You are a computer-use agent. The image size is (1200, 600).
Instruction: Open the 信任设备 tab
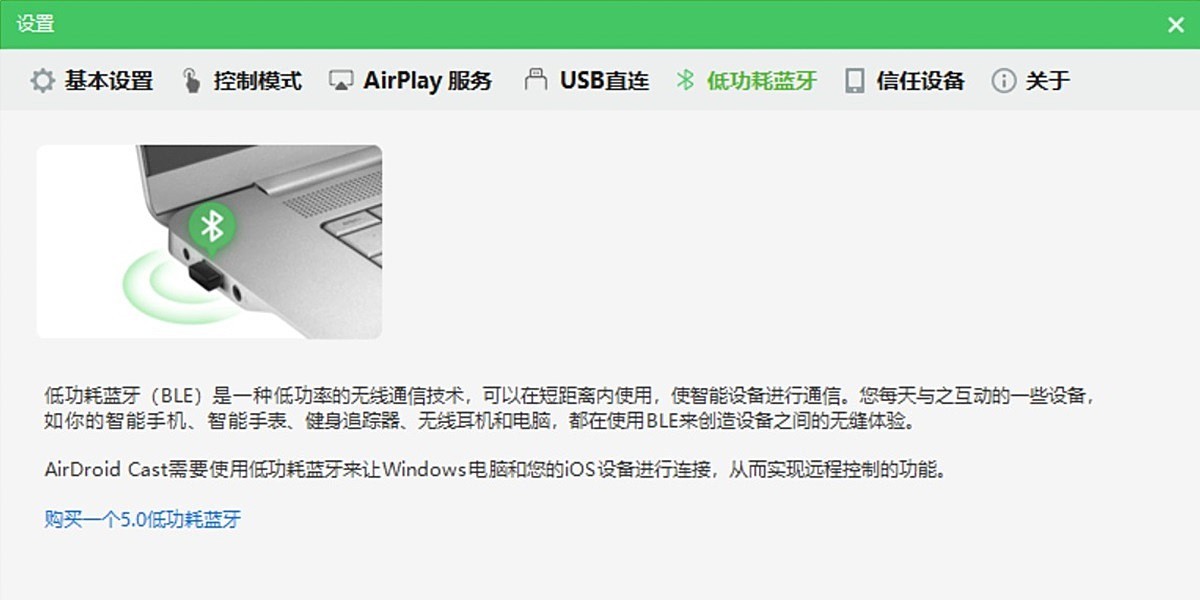tap(920, 81)
